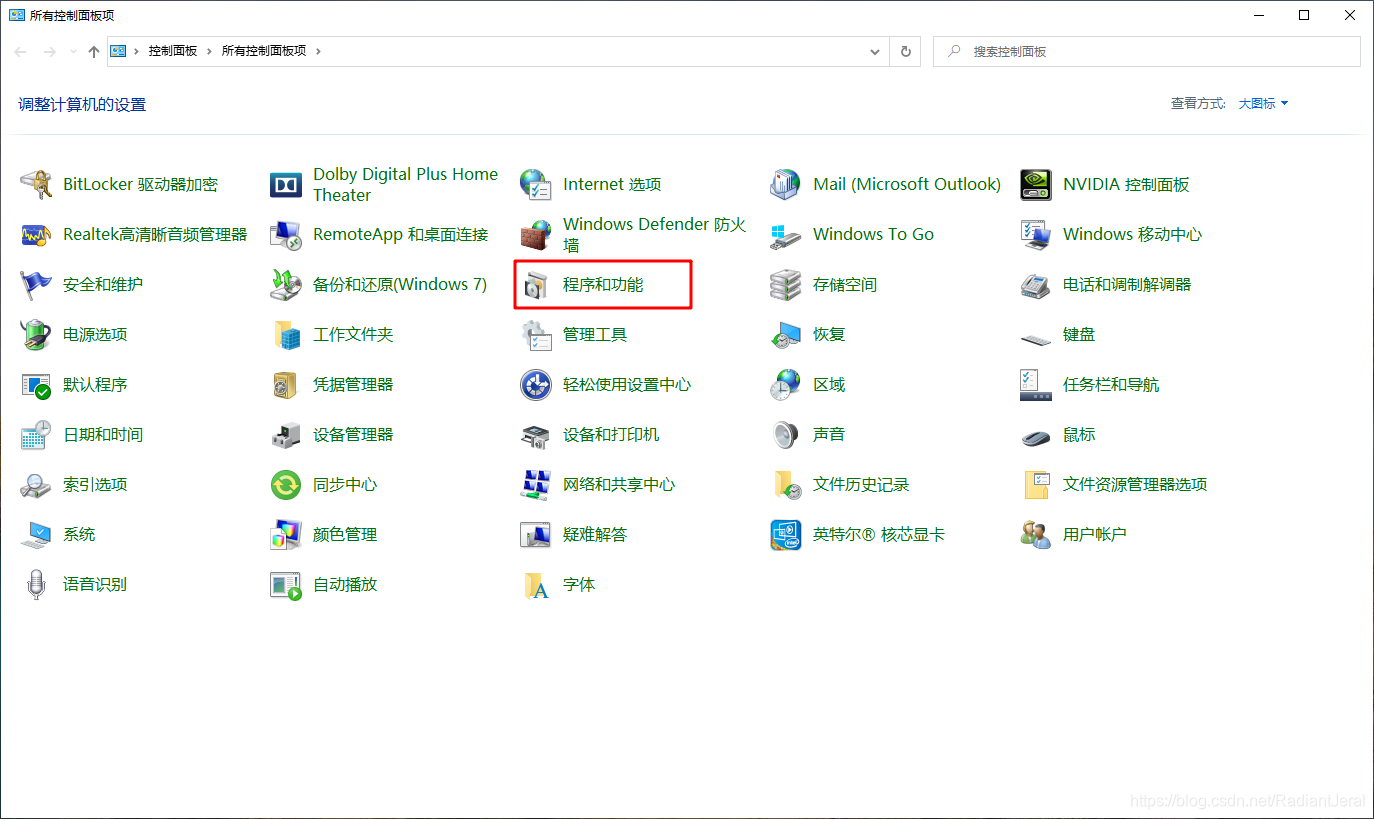This screenshot has height=819, width=1374.
Task: Open the 工作文件夹 icon
Action: (286, 334)
